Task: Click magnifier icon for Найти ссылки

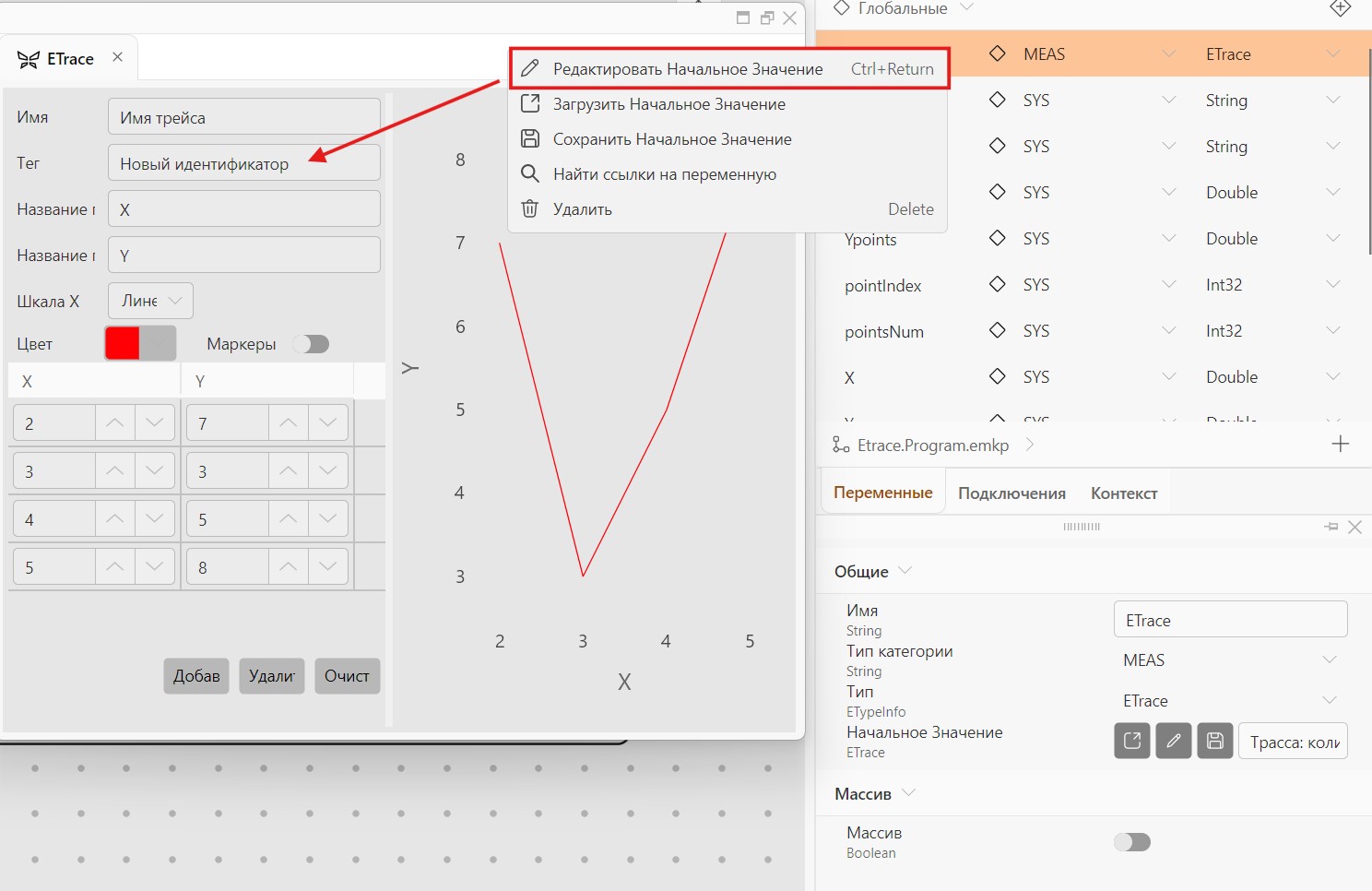Action: tap(530, 173)
